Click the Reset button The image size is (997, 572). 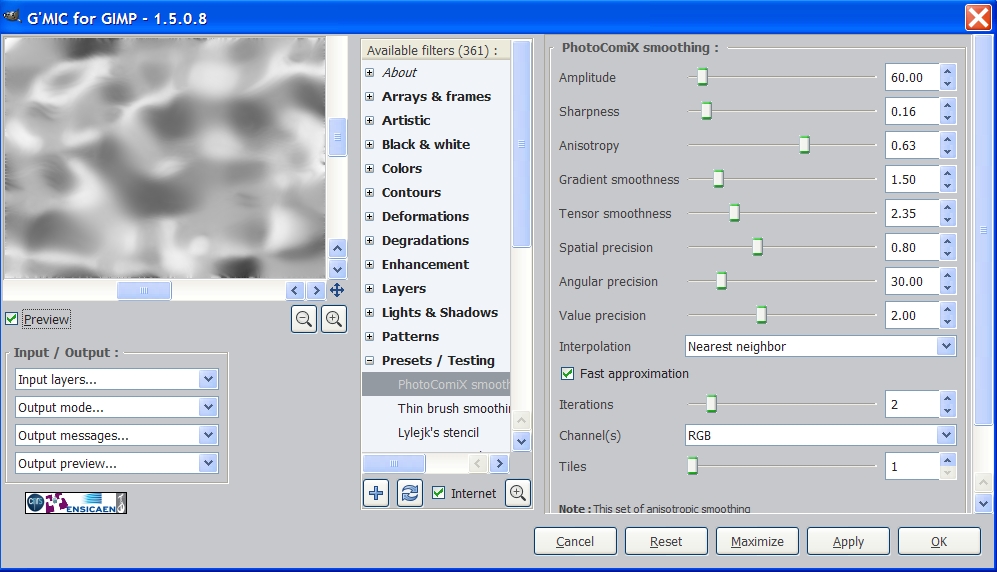(x=666, y=541)
